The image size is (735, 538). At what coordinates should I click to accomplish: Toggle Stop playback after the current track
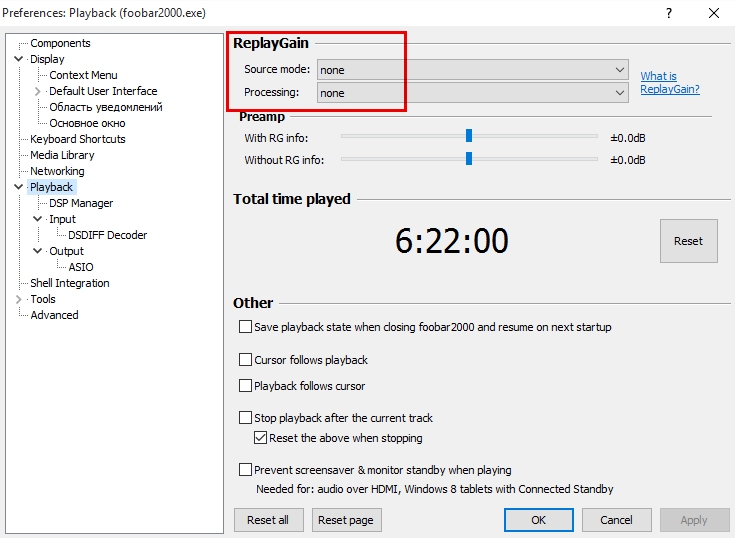246,418
